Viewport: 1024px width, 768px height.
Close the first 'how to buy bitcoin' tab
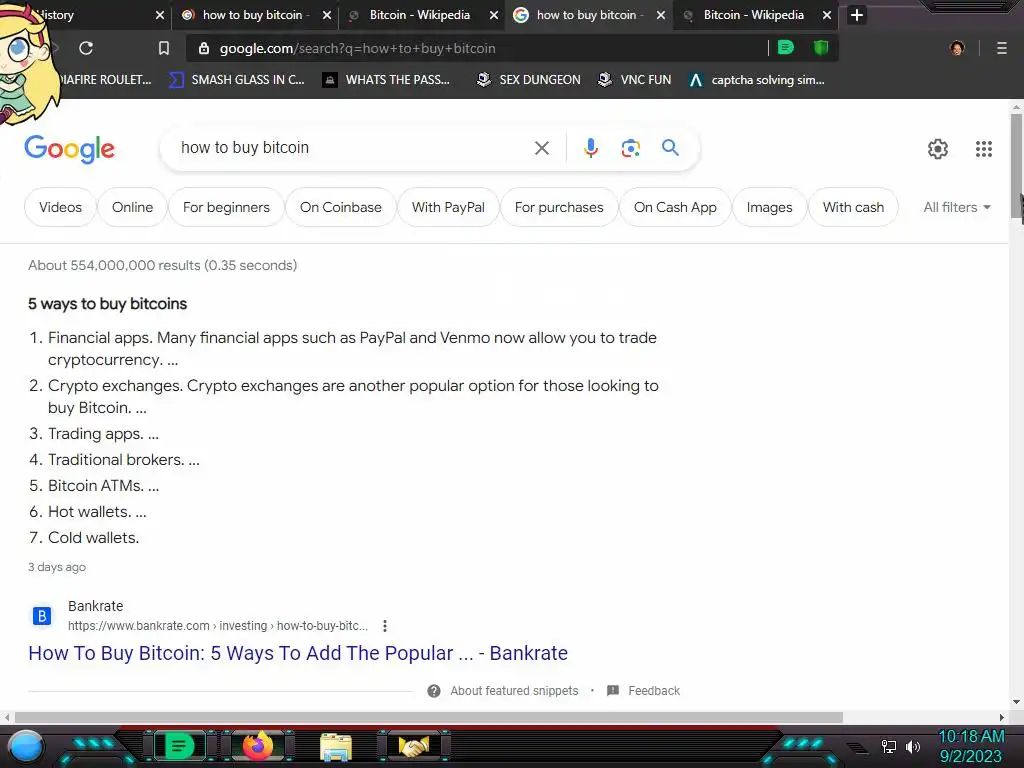pos(327,15)
